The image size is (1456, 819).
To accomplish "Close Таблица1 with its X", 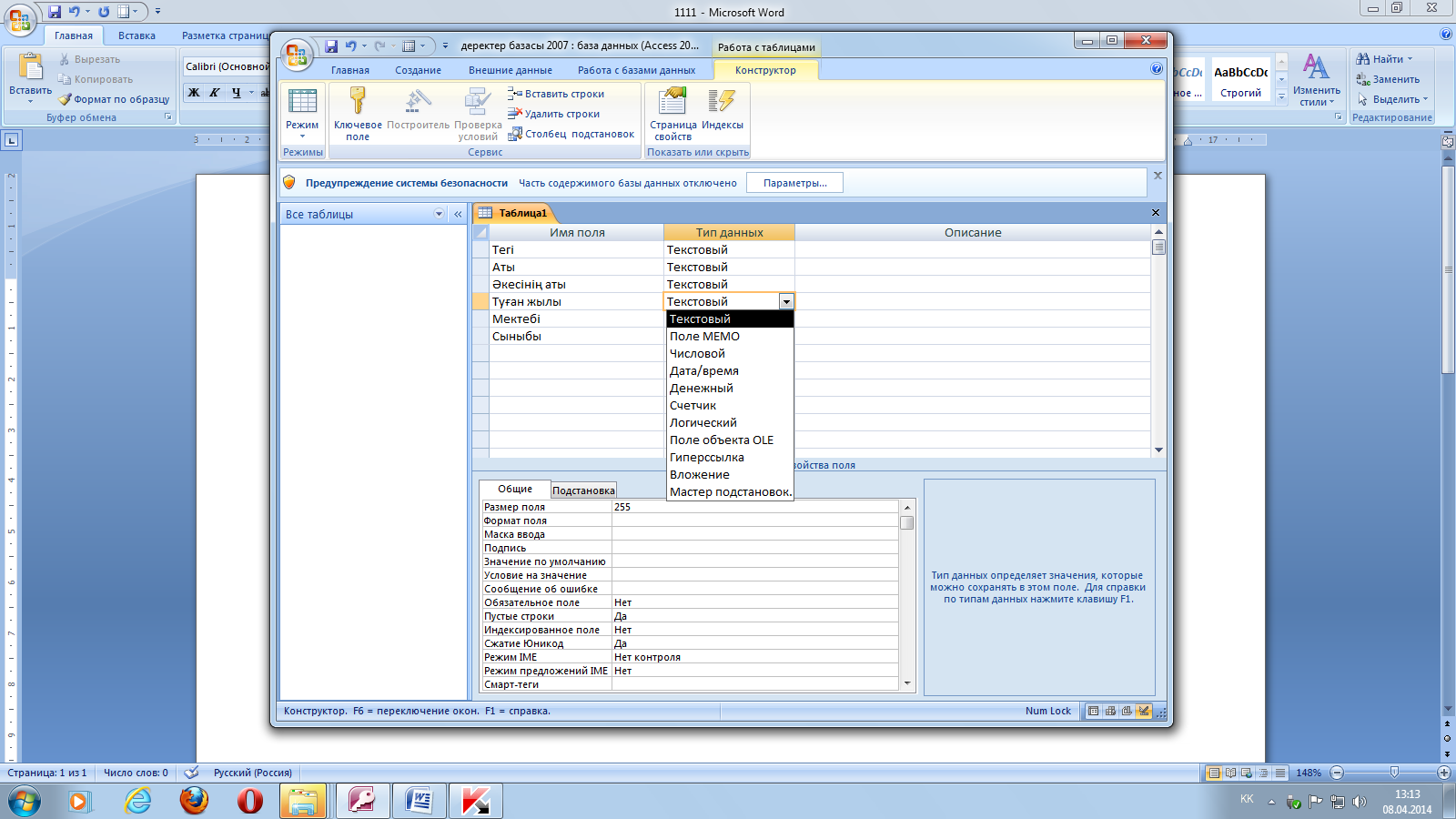I will [x=1156, y=213].
